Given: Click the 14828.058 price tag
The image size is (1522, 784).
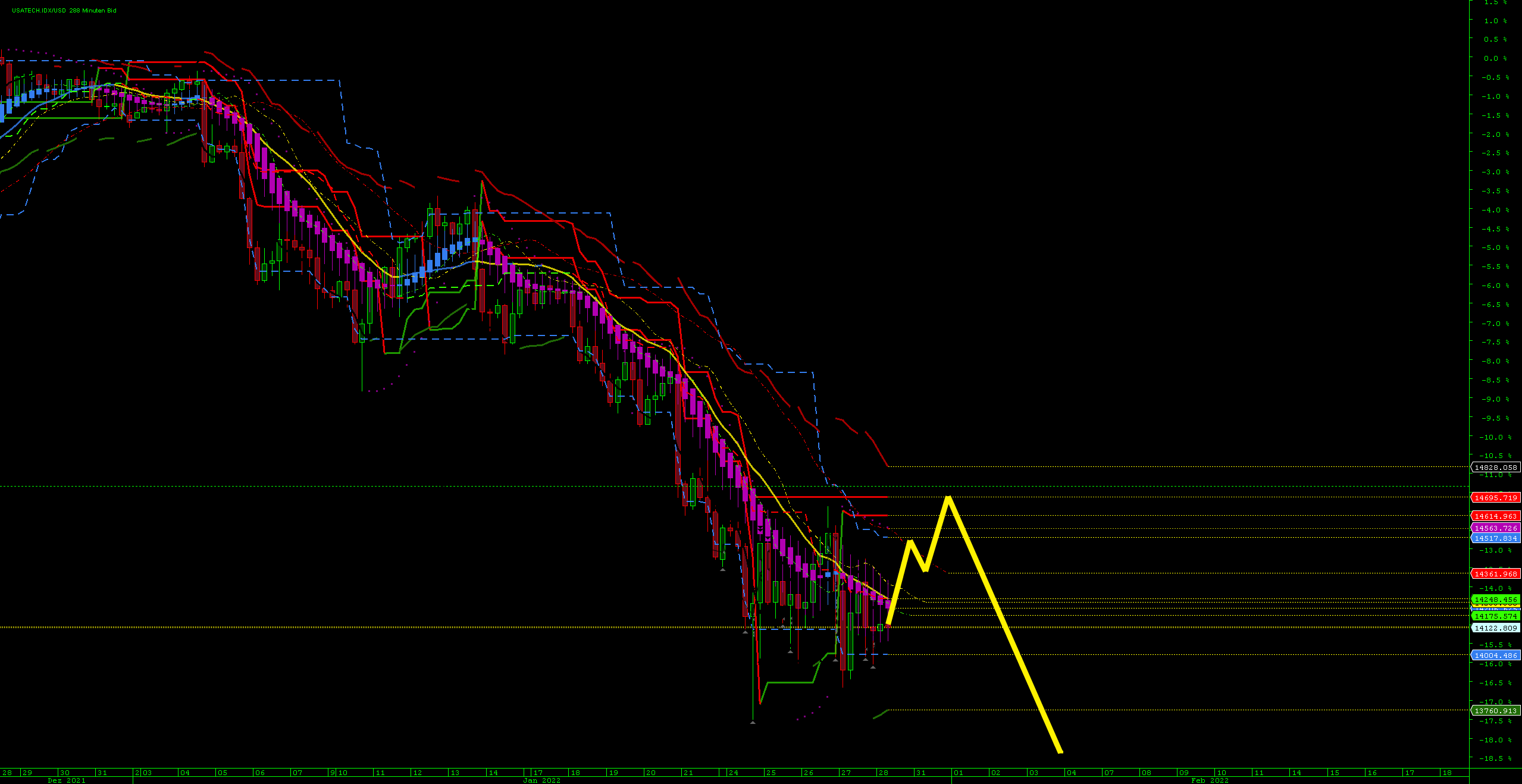Looking at the screenshot, I should pyautogui.click(x=1495, y=468).
